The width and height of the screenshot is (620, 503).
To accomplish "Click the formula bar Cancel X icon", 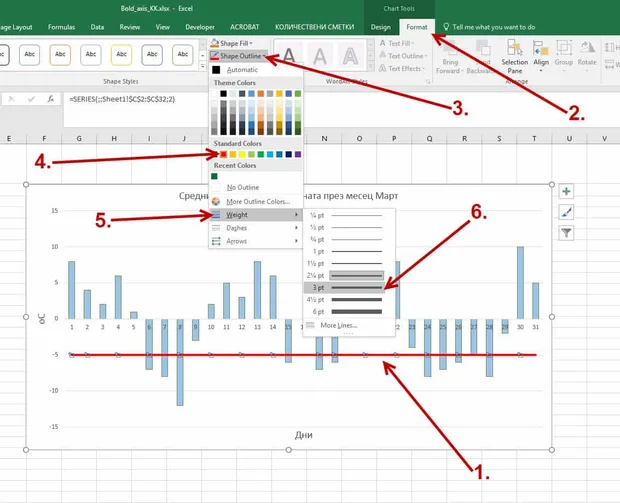I will (x=11, y=99).
